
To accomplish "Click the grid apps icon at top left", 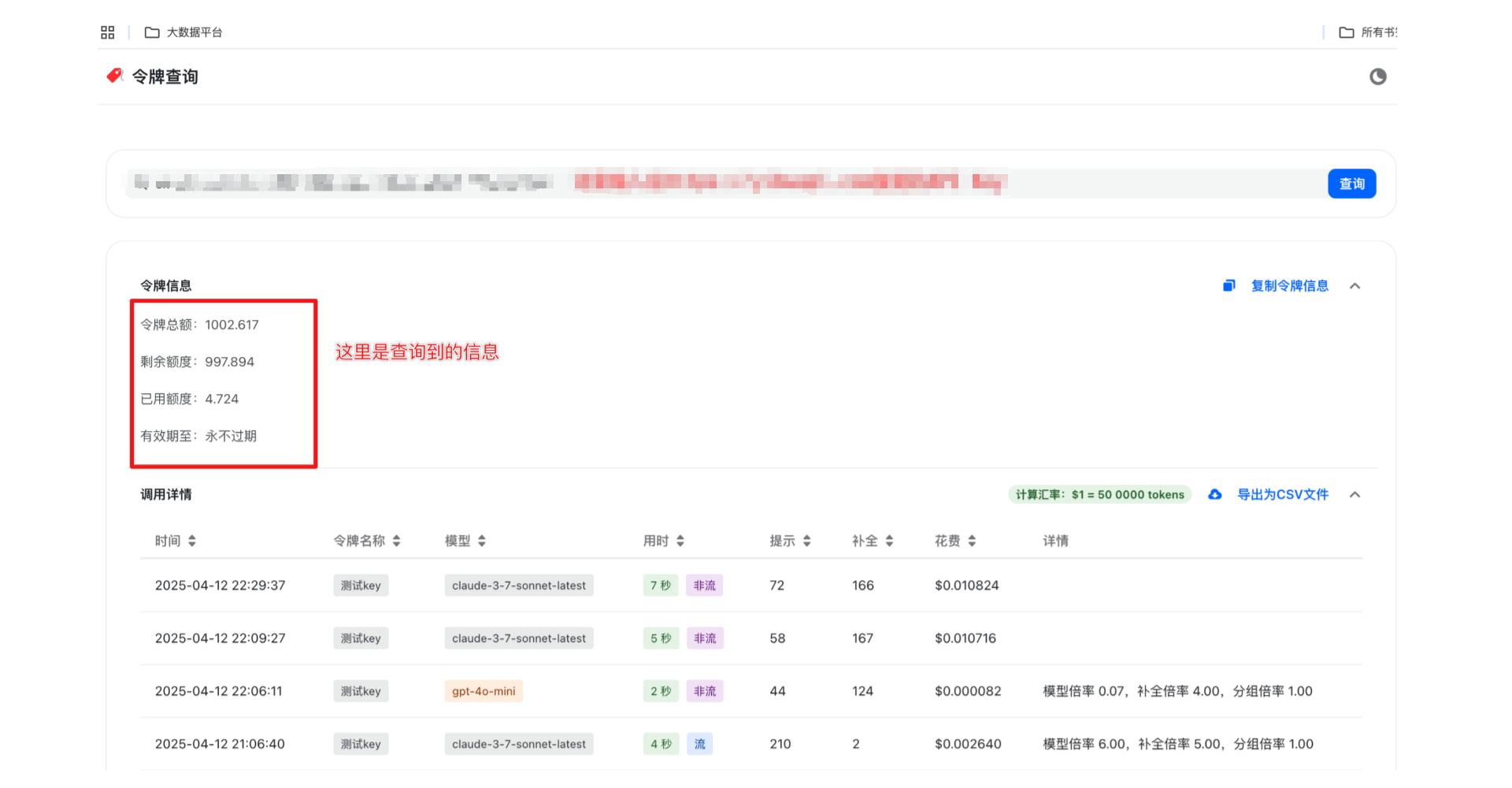I will [108, 32].
